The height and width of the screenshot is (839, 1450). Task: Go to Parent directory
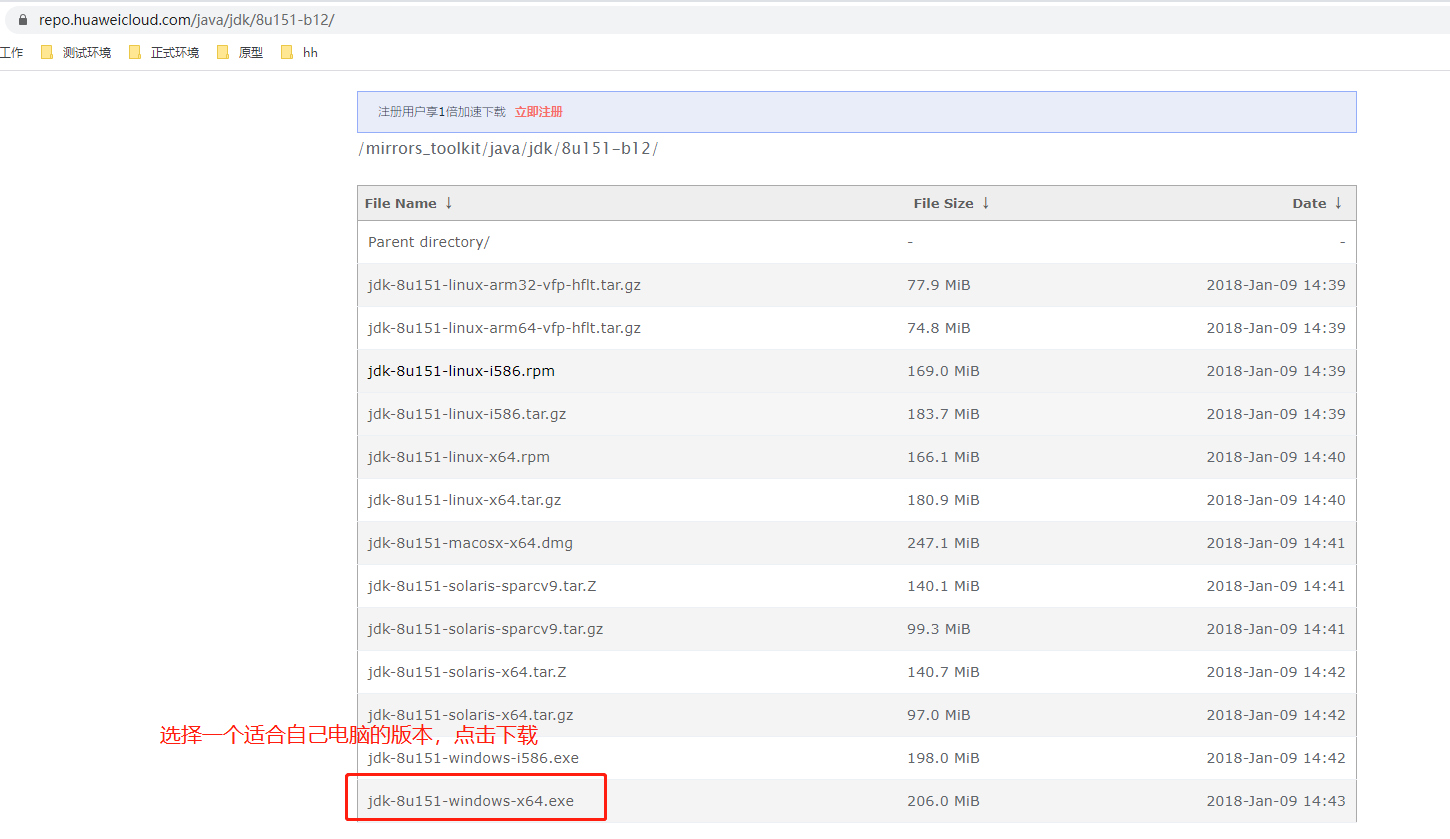click(428, 242)
